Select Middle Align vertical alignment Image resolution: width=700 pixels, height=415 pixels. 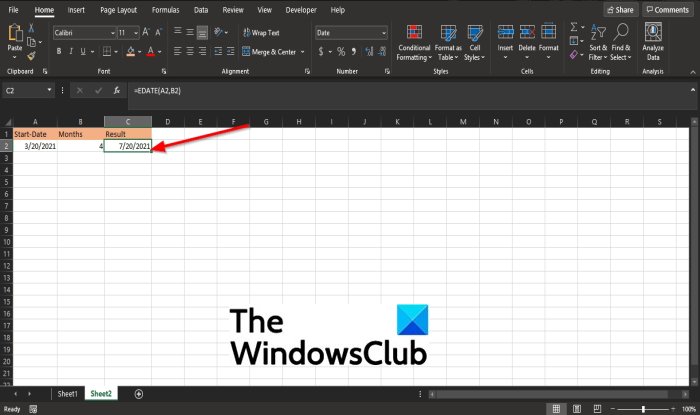[x=190, y=32]
